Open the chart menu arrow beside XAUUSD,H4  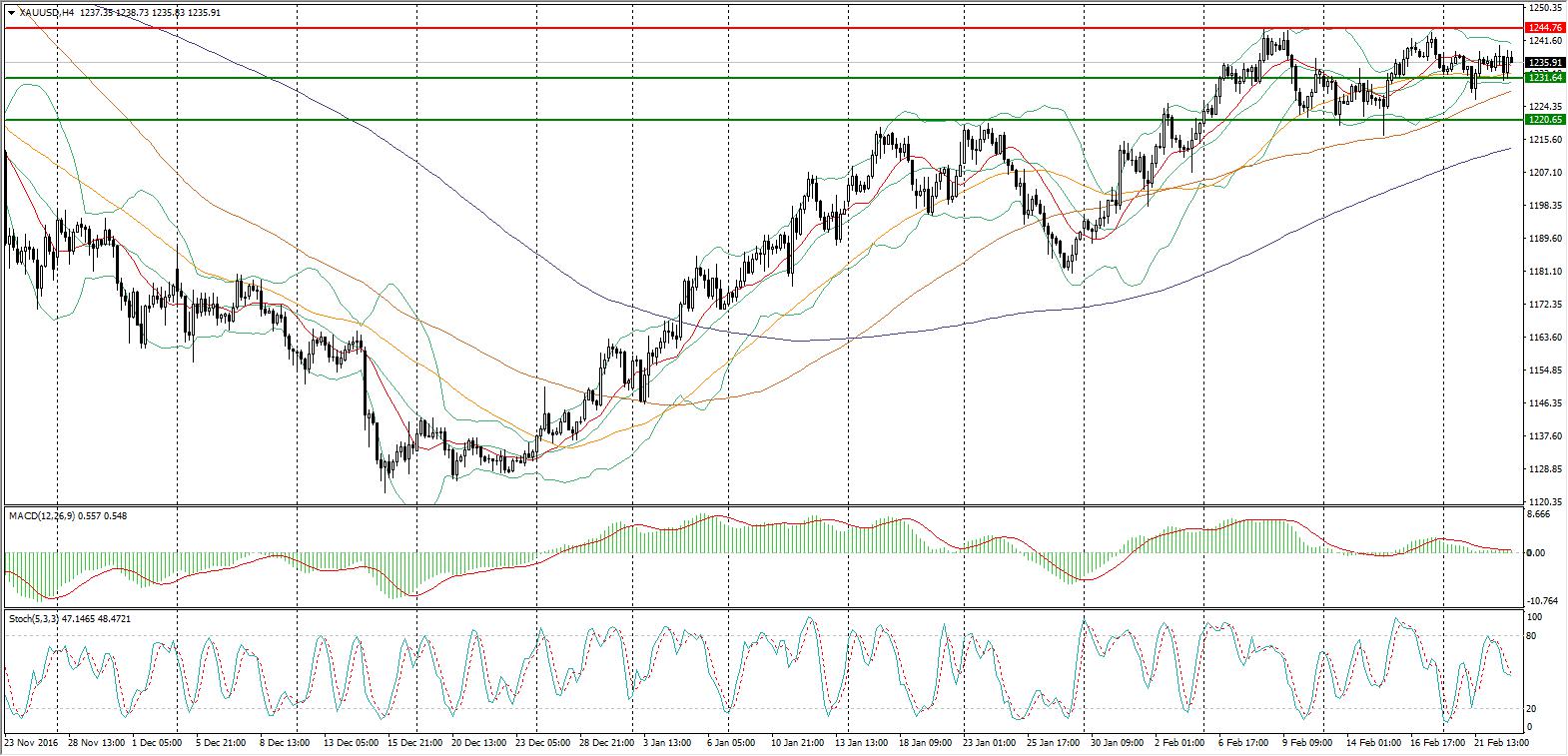pyautogui.click(x=11, y=13)
